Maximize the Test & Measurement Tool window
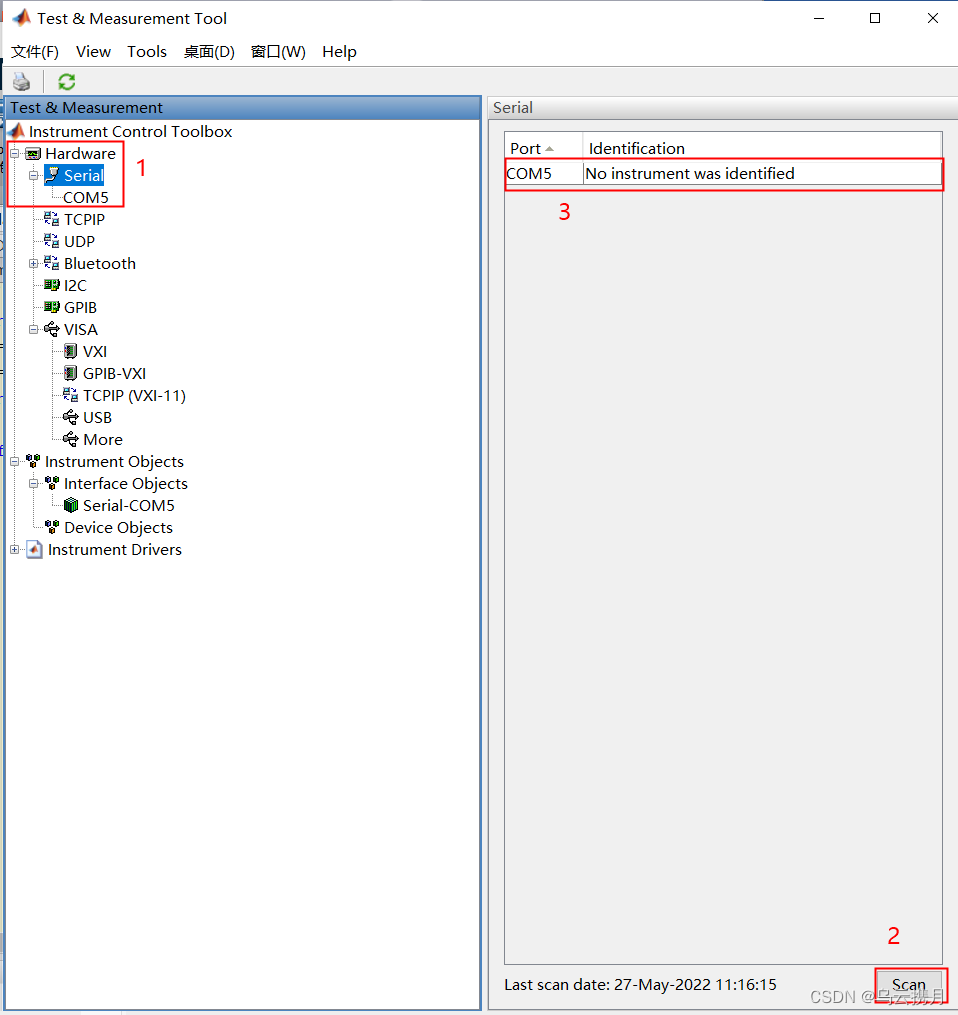The image size is (958, 1015). click(874, 18)
